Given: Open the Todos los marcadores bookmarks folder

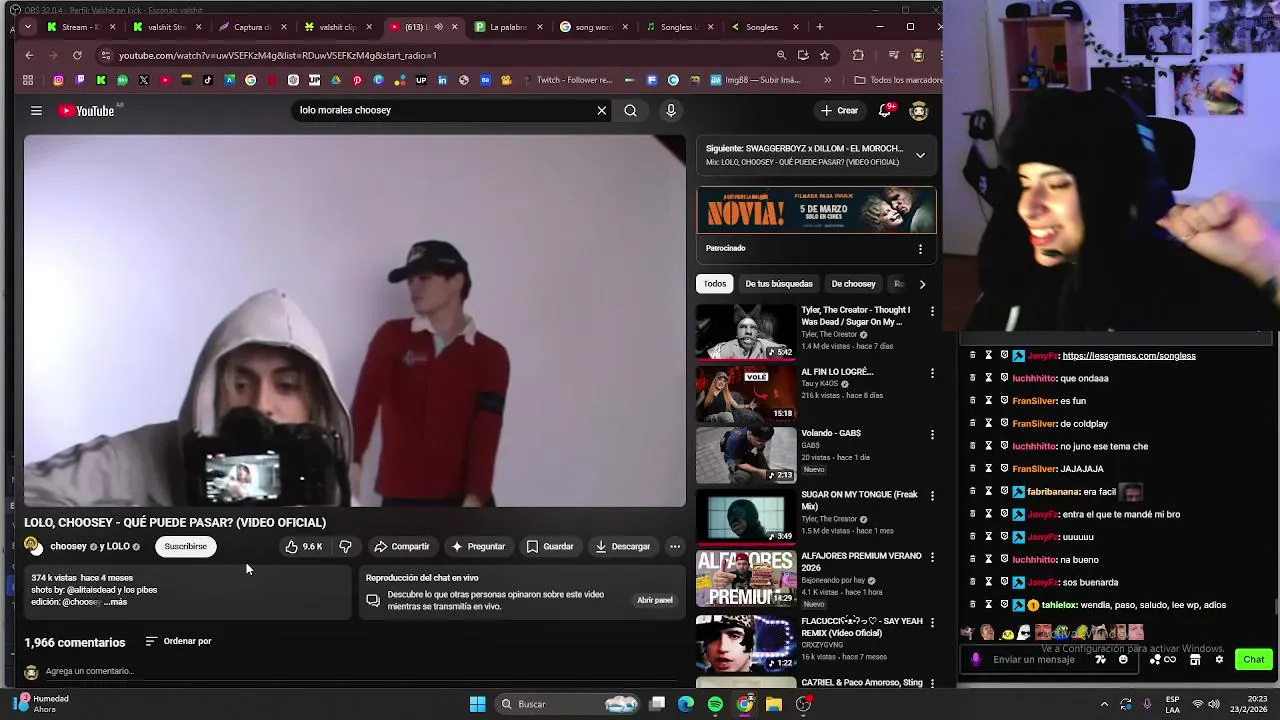Looking at the screenshot, I should [x=898, y=80].
